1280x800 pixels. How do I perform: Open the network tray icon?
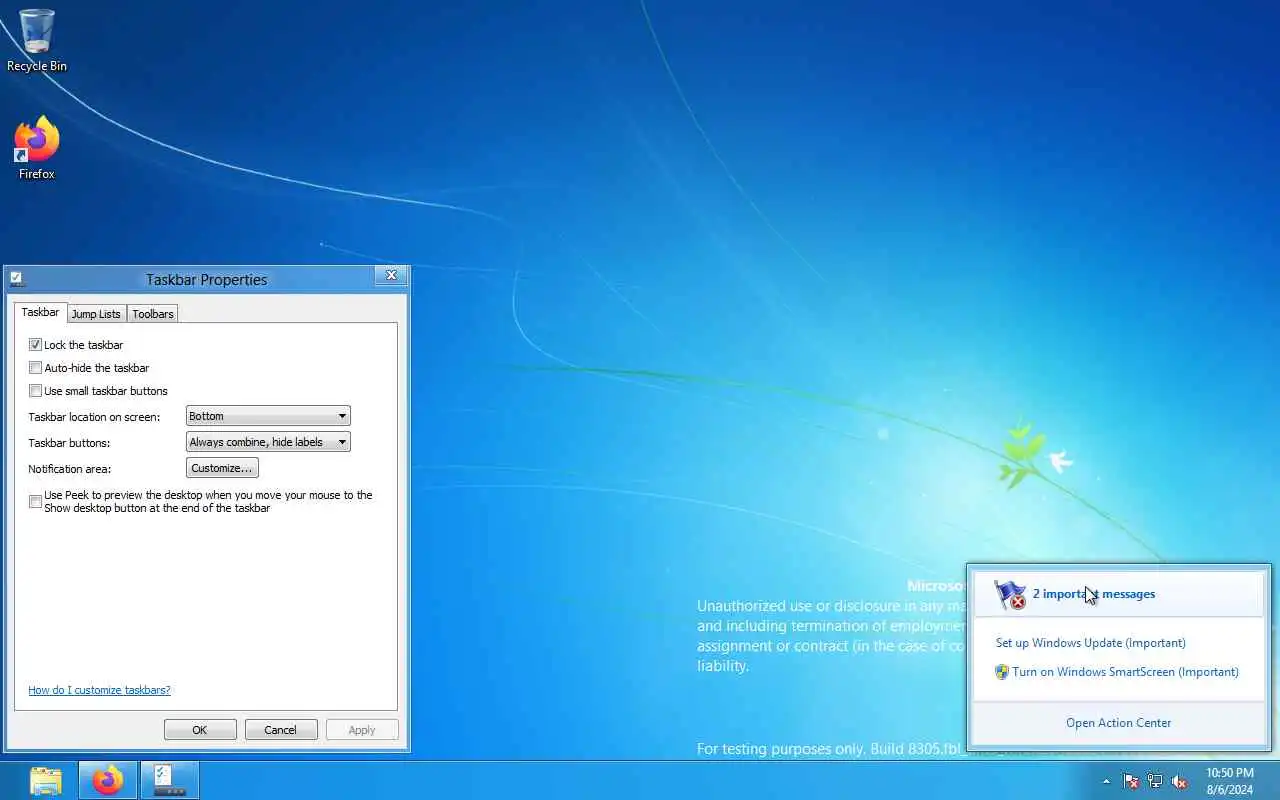pos(1155,781)
